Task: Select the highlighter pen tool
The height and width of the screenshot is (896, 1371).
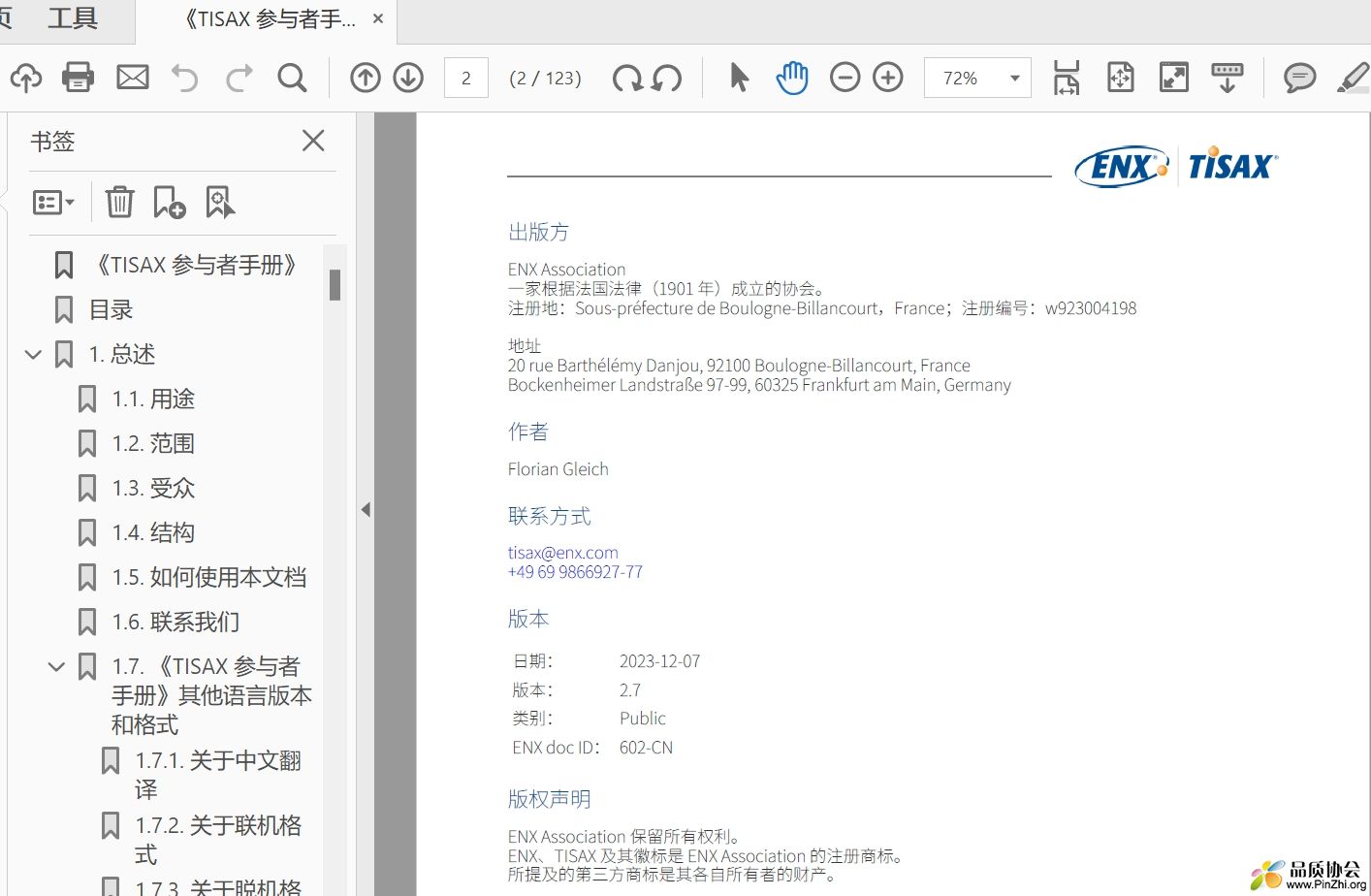Action: [x=1354, y=78]
